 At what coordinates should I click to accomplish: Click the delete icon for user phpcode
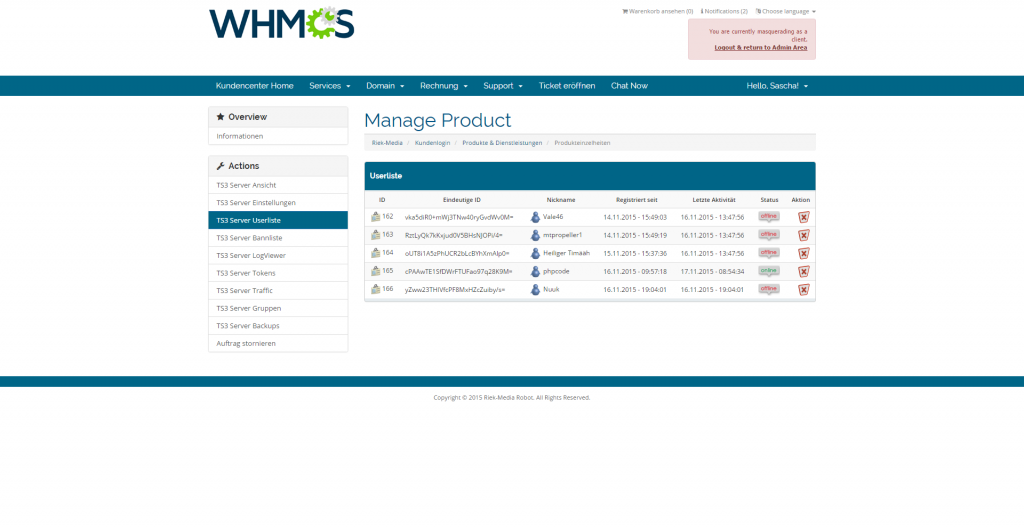pyautogui.click(x=803, y=271)
